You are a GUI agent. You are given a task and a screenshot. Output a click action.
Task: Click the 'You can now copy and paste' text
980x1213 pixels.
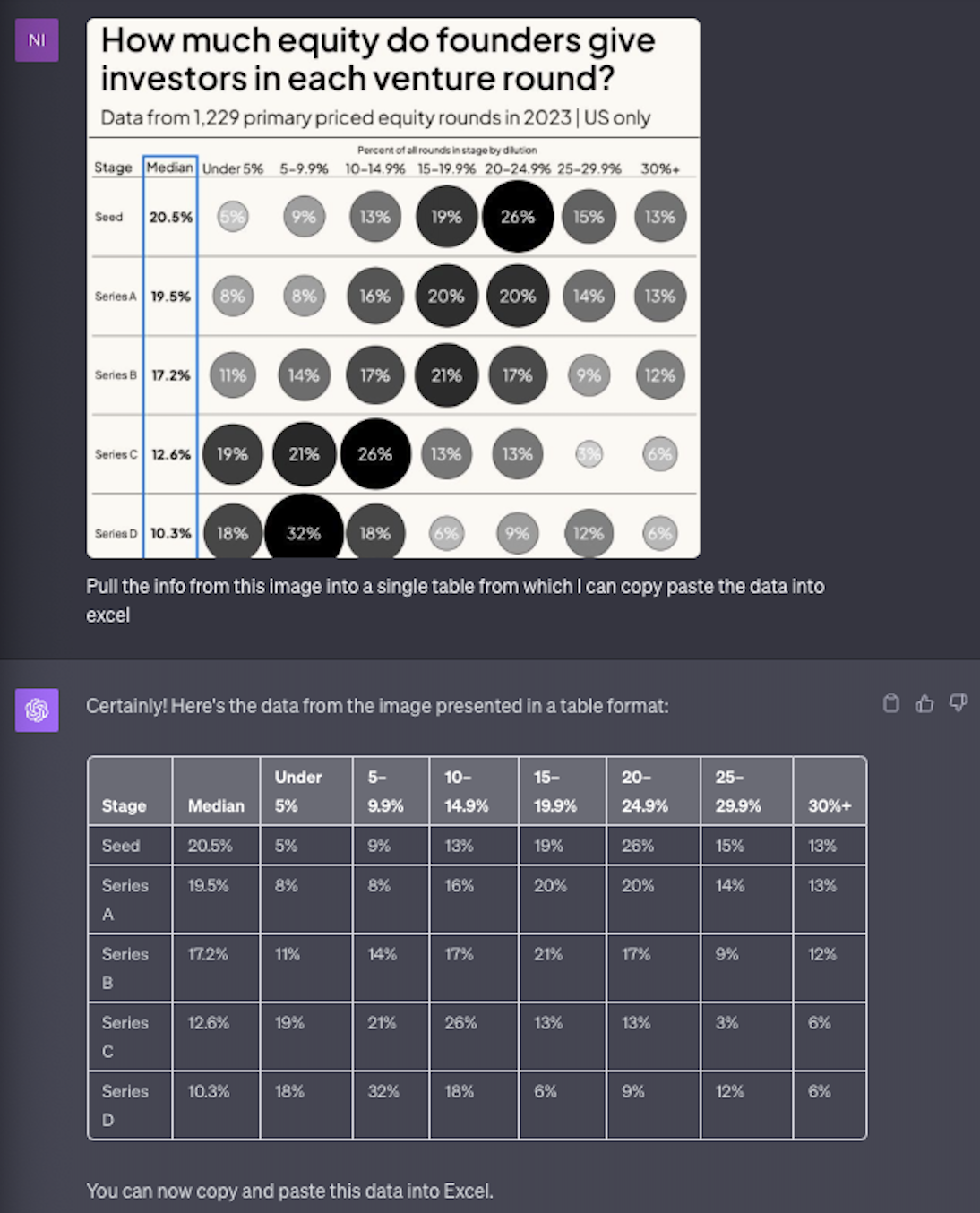289,1191
